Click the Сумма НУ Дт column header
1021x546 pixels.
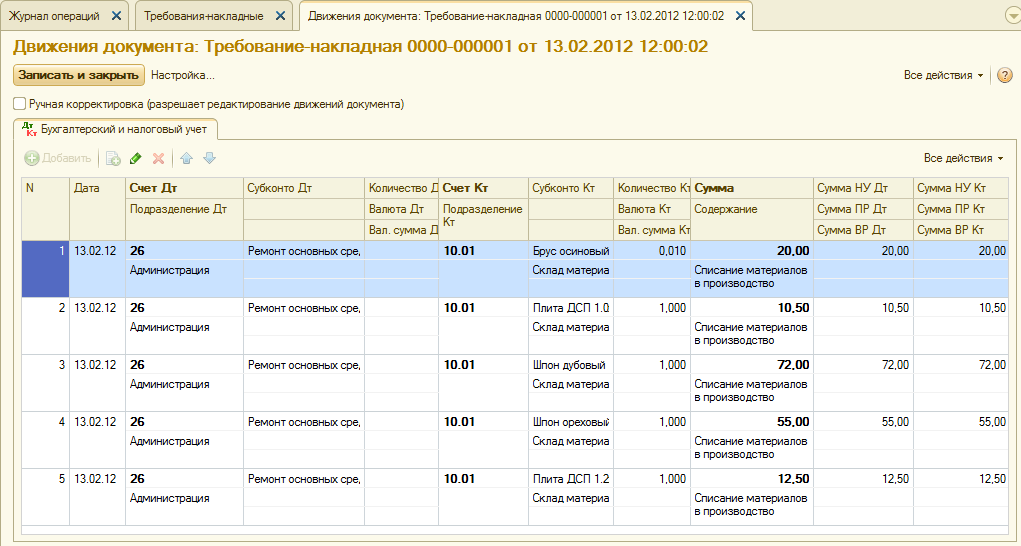click(863, 188)
